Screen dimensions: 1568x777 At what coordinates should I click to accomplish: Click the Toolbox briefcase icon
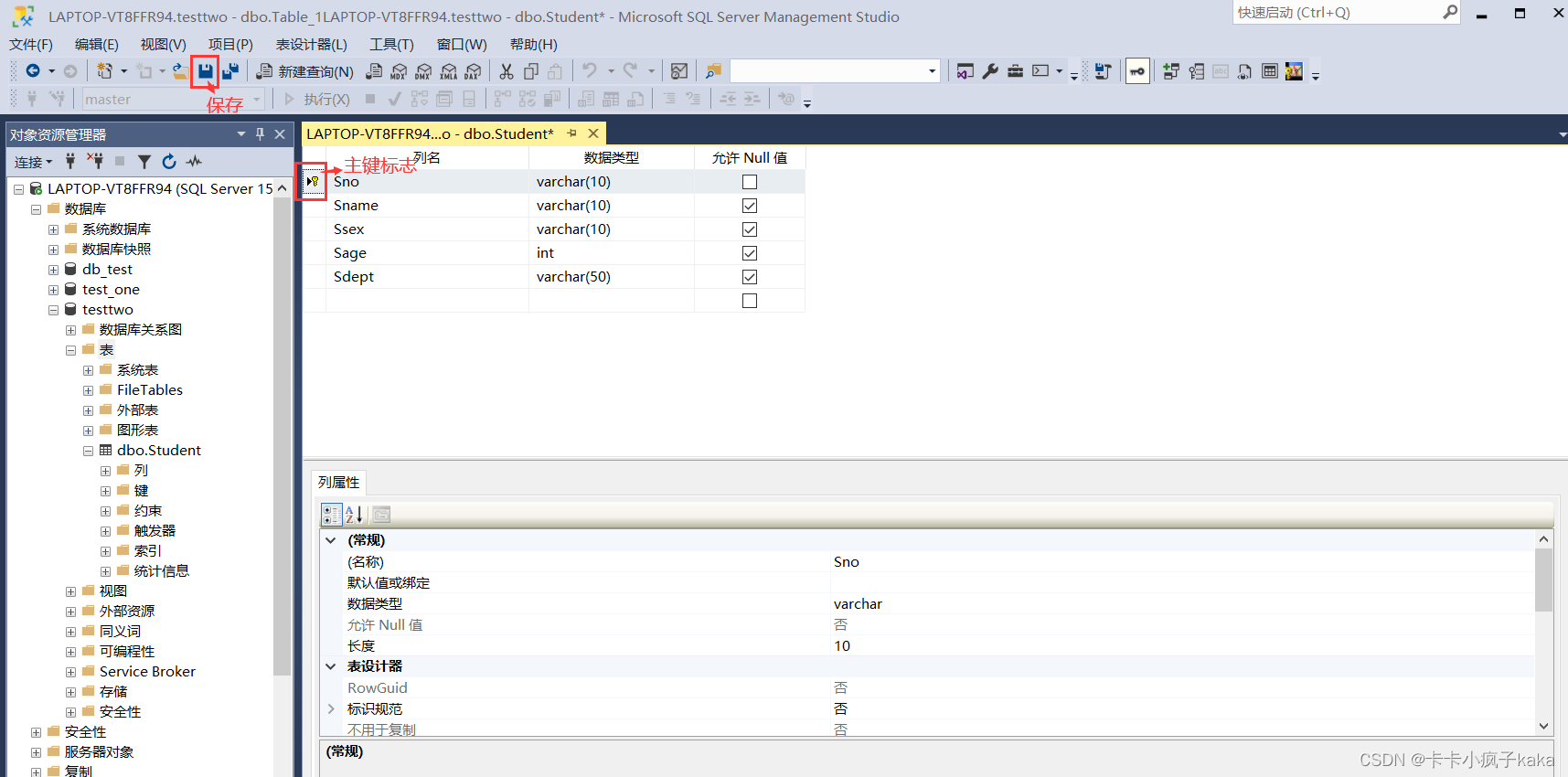pyautogui.click(x=1015, y=71)
